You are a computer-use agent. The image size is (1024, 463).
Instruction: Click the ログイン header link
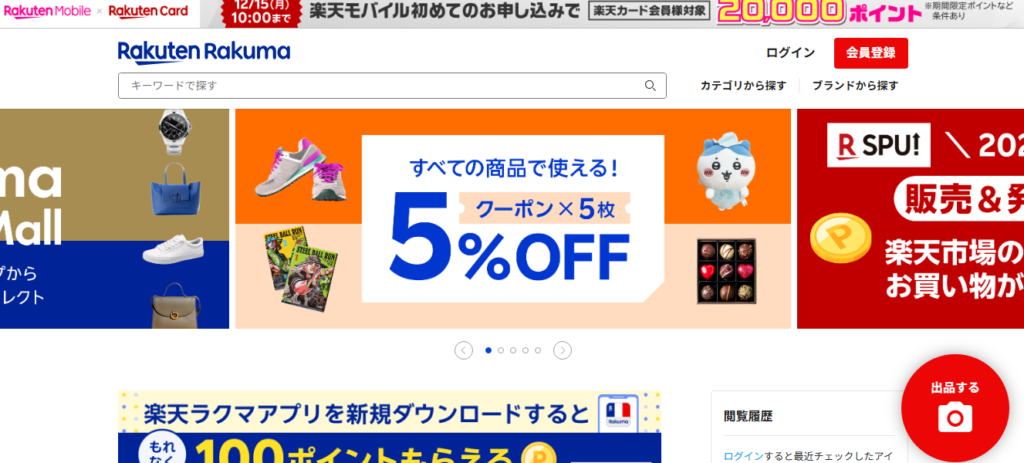pos(790,53)
